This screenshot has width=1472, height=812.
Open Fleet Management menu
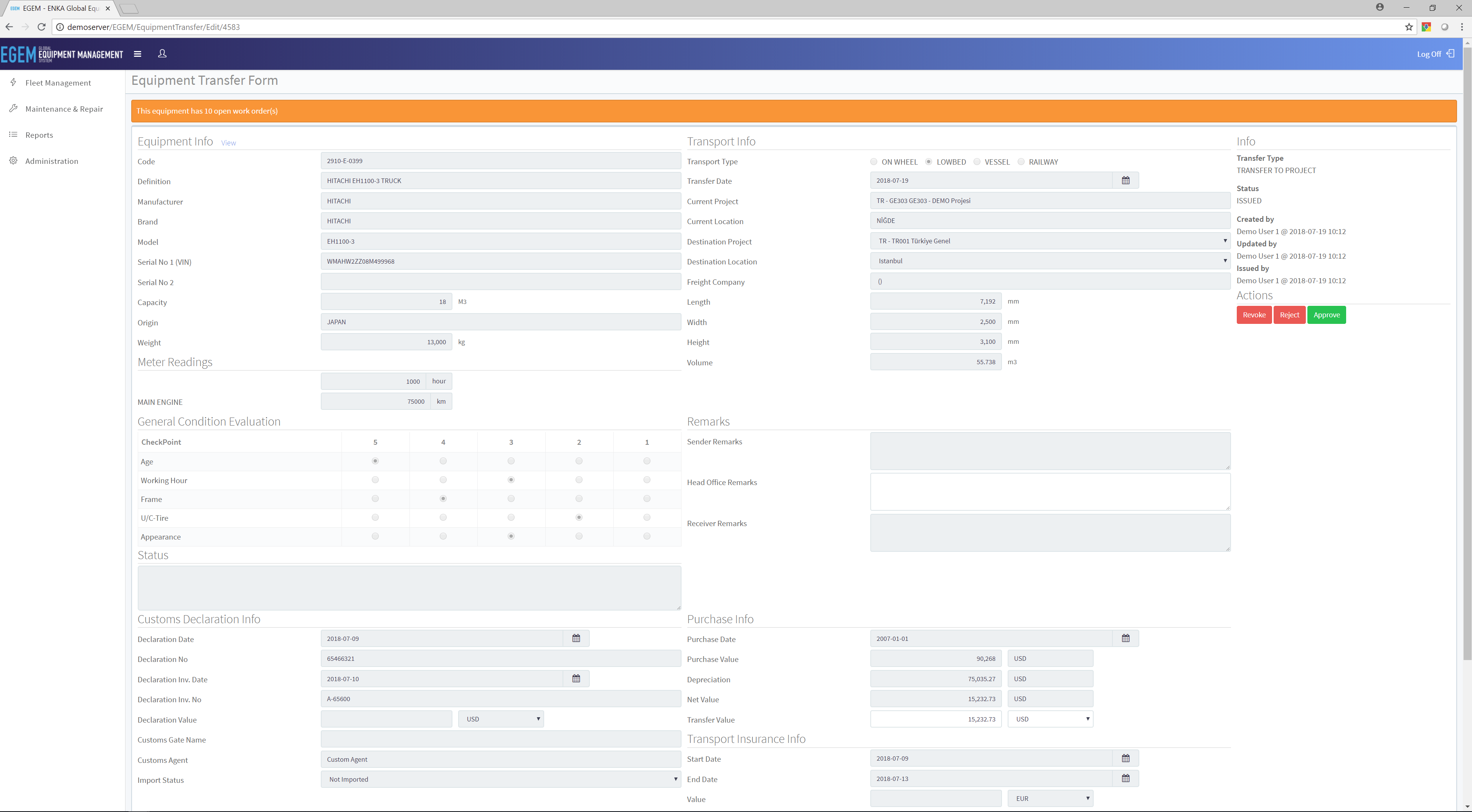[58, 83]
